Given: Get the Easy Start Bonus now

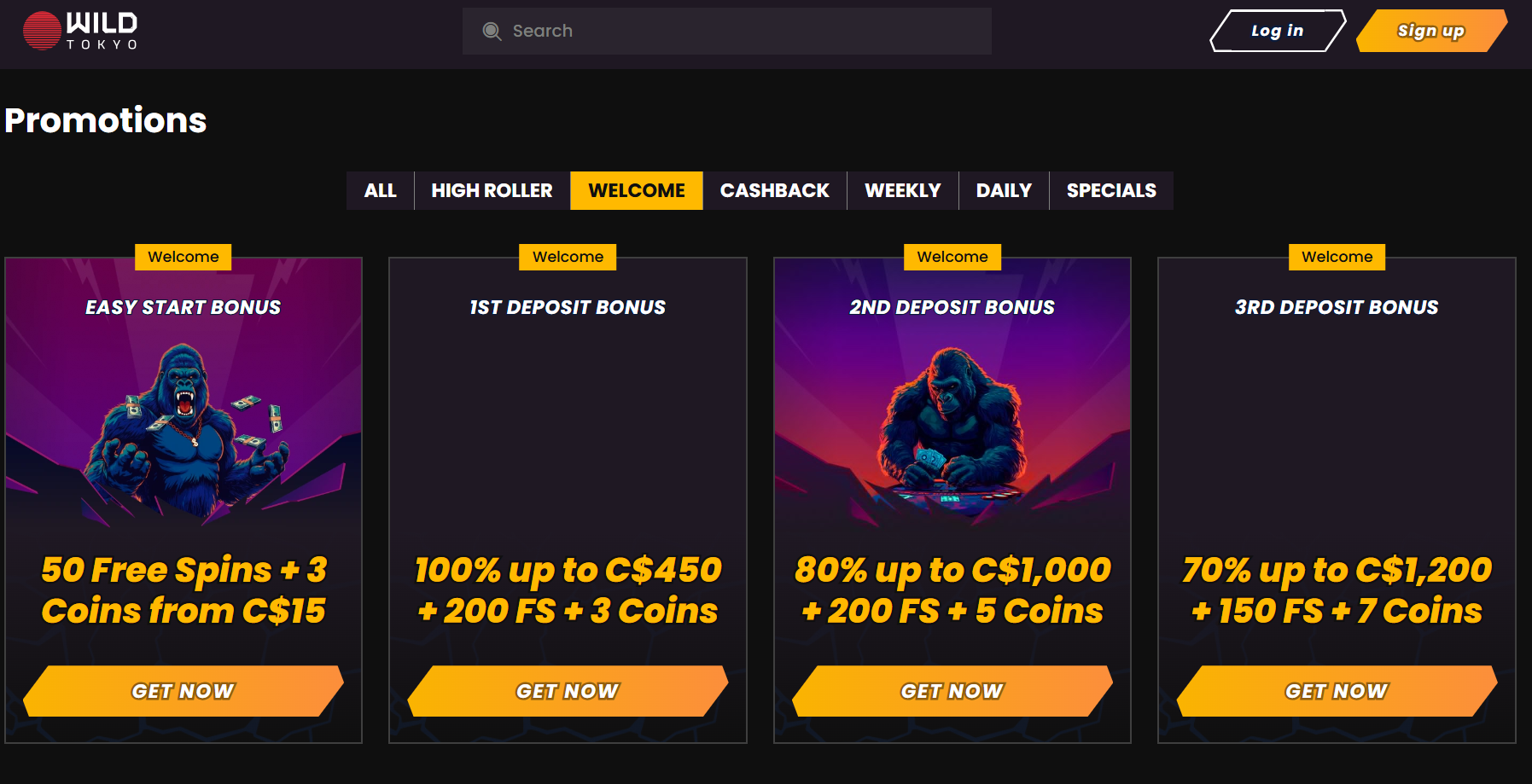Looking at the screenshot, I should tap(183, 691).
